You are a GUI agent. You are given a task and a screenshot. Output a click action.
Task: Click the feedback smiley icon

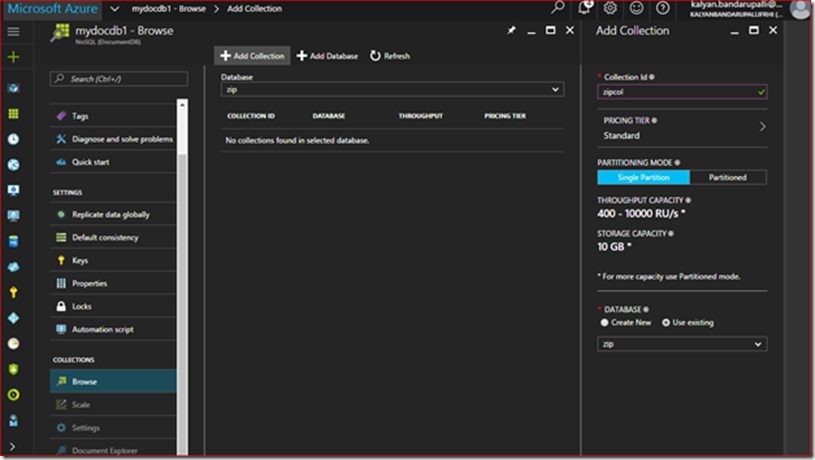636,8
